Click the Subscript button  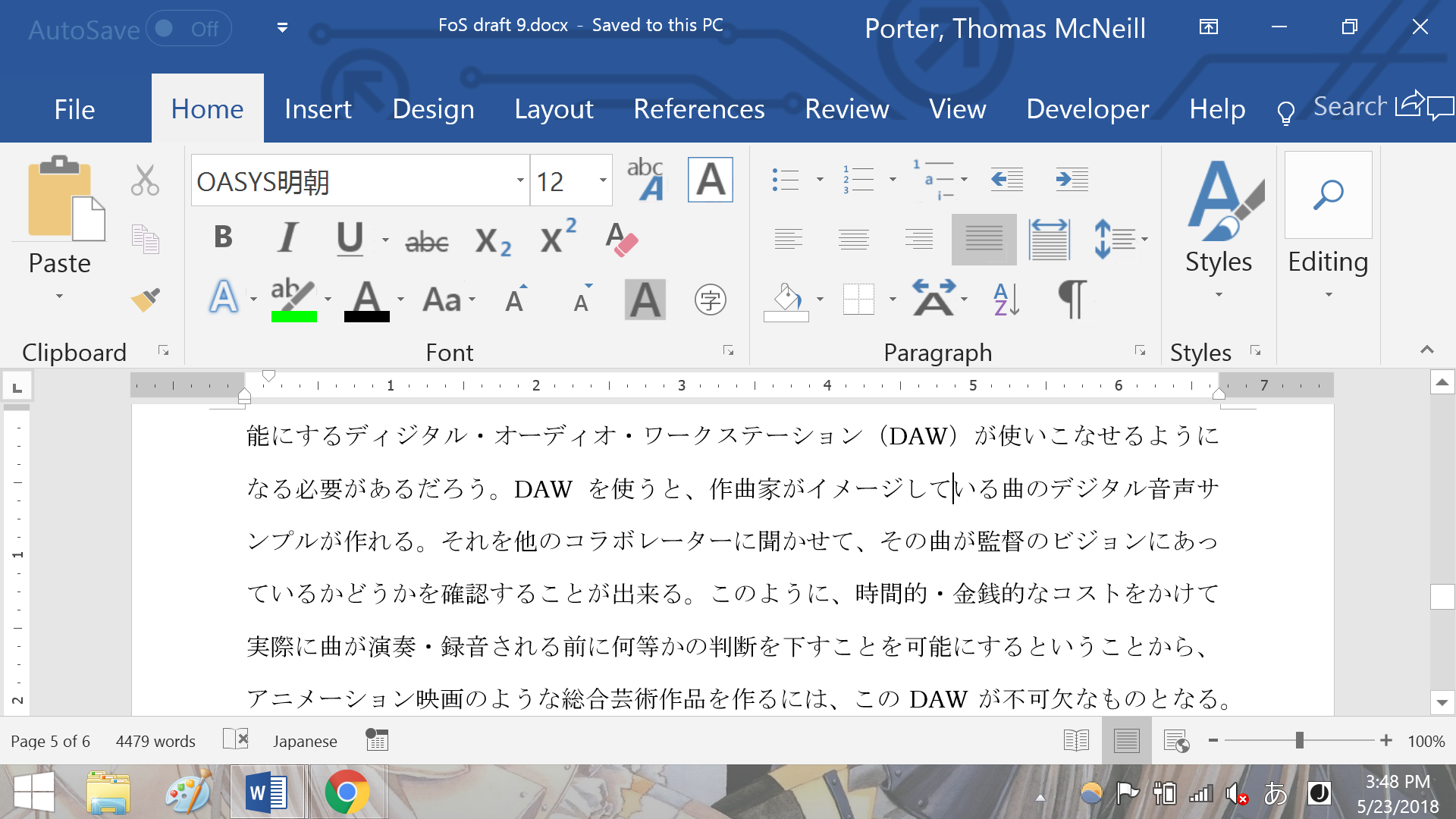[x=492, y=241]
